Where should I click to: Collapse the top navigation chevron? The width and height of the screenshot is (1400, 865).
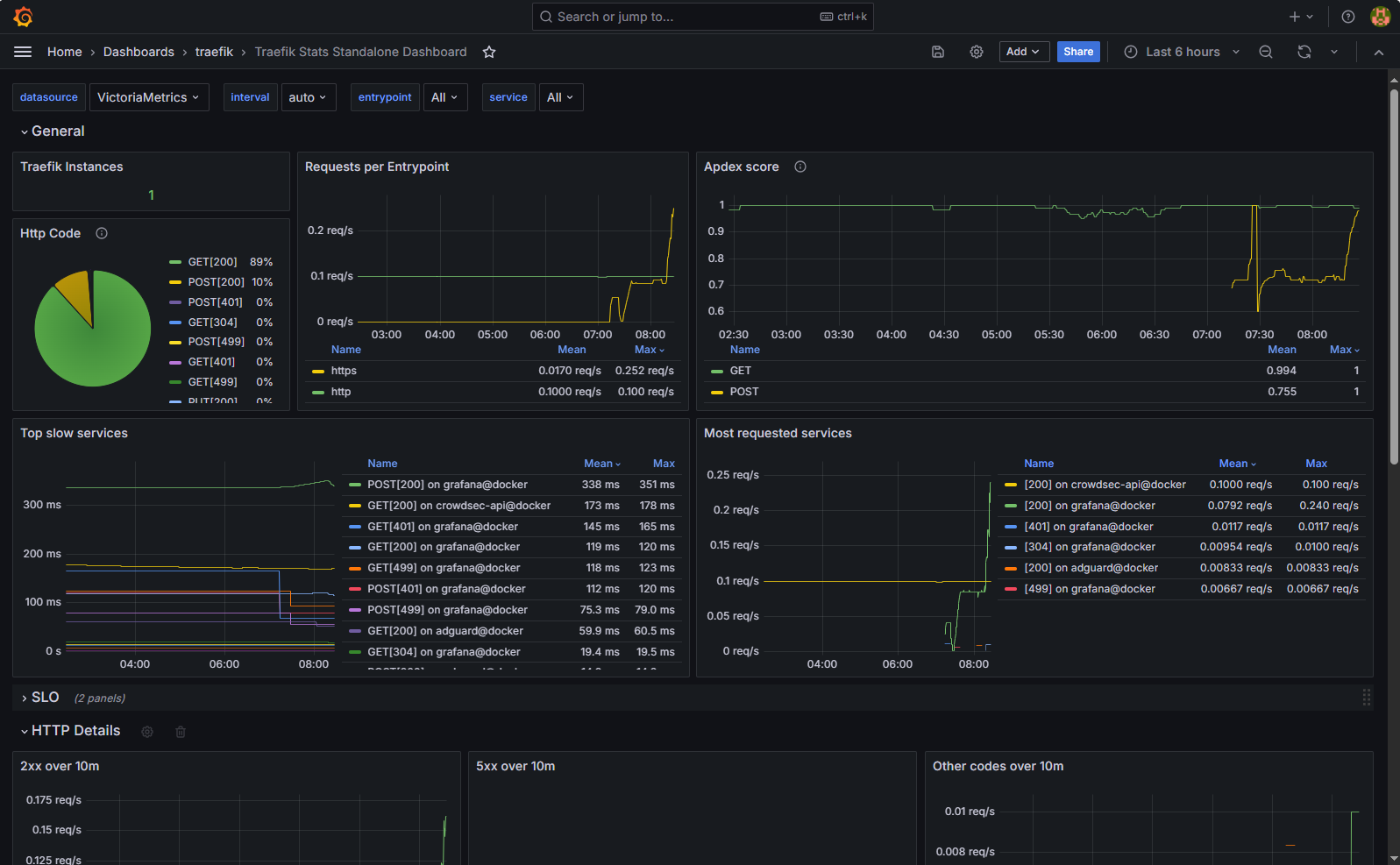[1379, 53]
